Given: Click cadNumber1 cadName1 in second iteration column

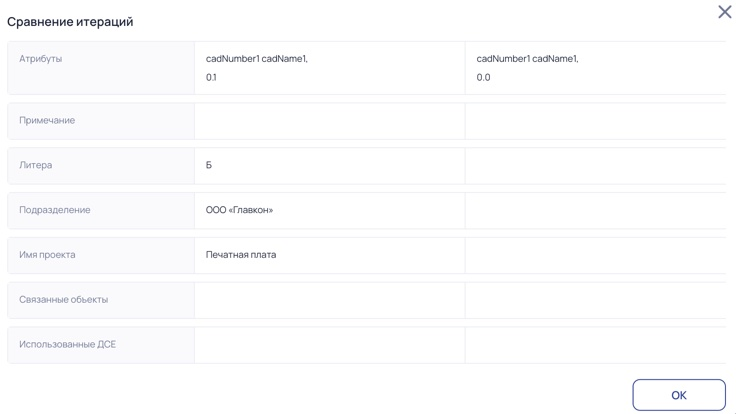Looking at the screenshot, I should [x=527, y=59].
